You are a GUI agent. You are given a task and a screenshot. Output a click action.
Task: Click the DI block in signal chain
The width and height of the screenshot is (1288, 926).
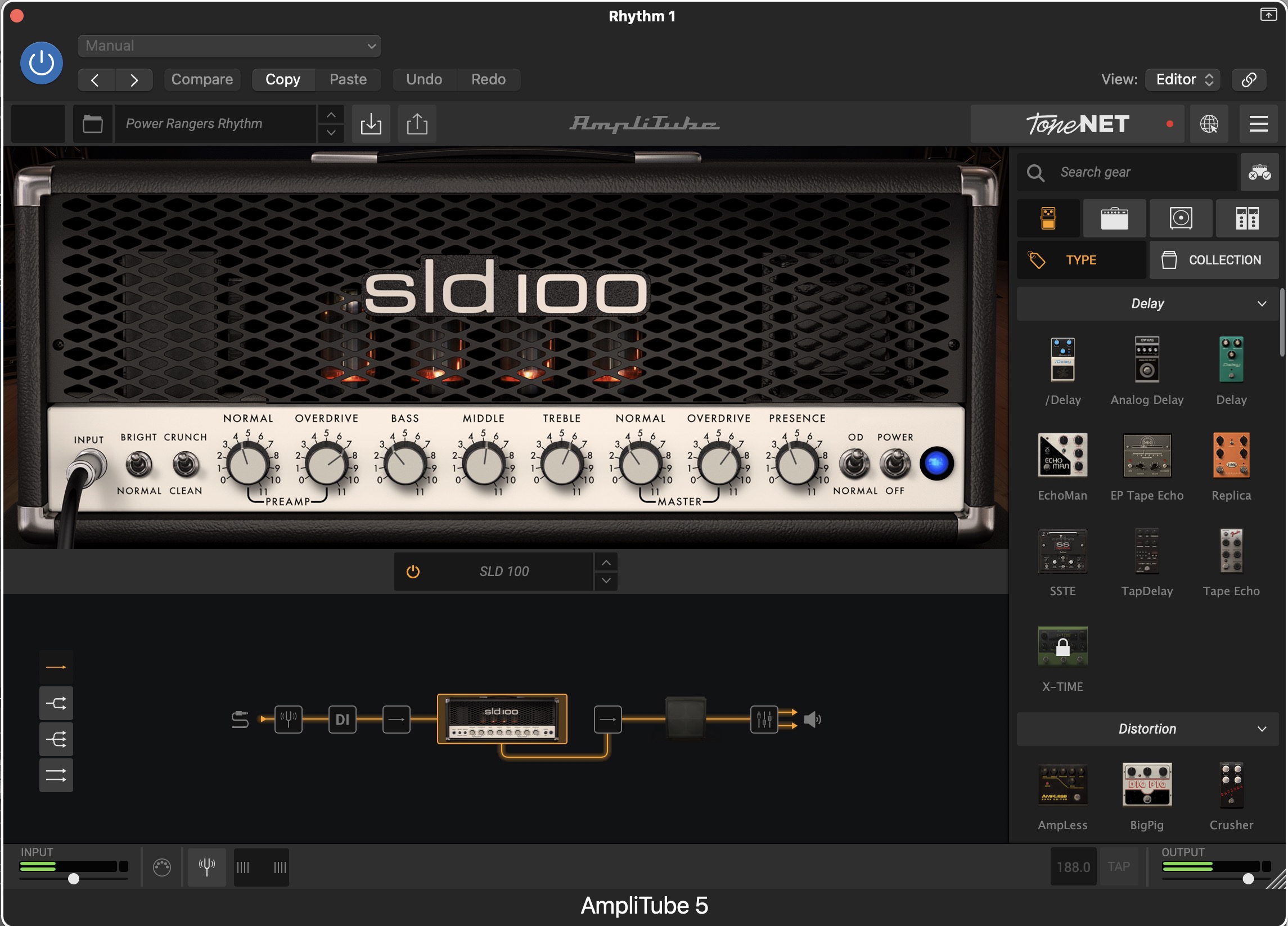coord(343,720)
